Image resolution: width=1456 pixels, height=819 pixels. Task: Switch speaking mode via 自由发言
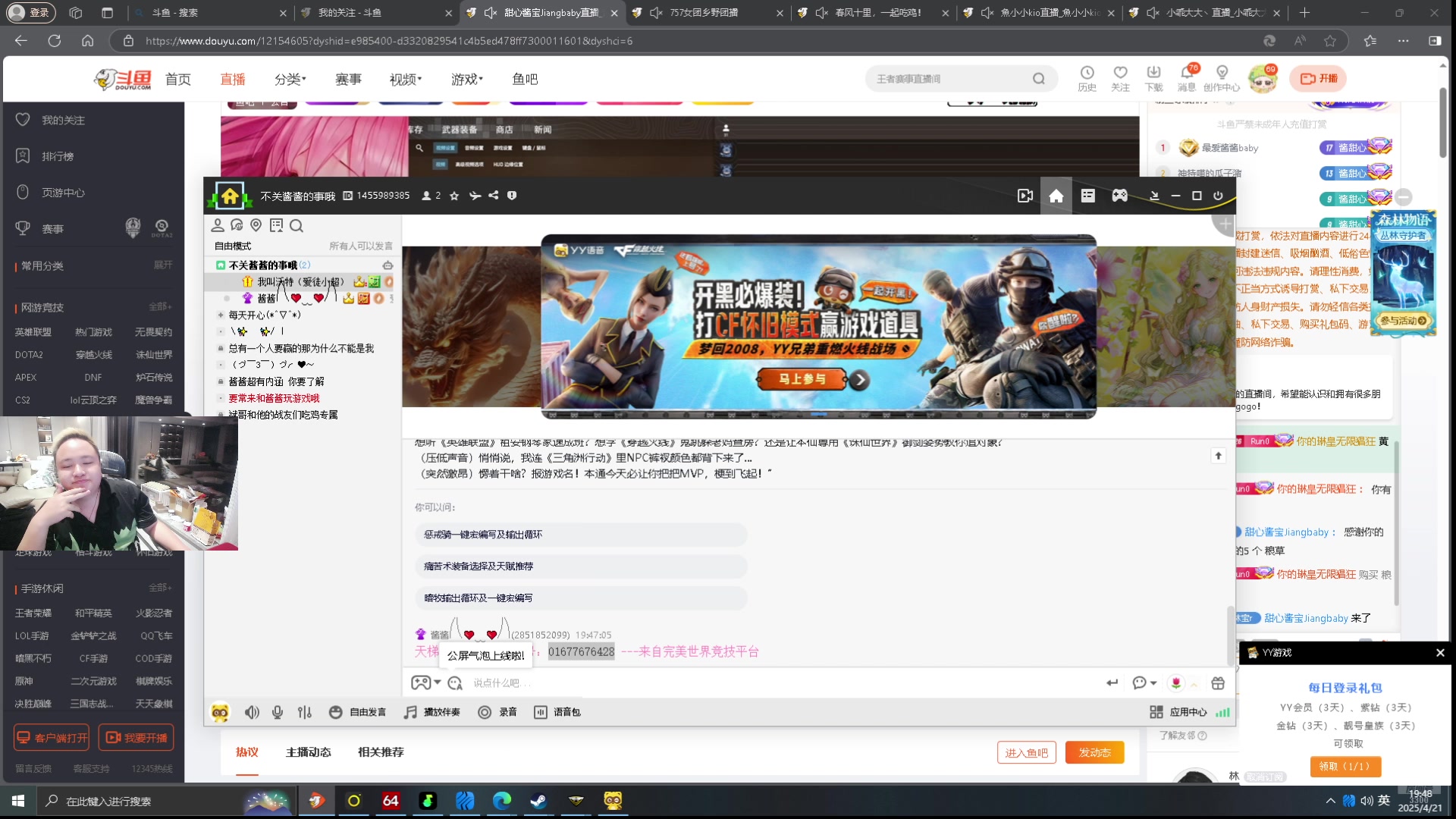(358, 712)
